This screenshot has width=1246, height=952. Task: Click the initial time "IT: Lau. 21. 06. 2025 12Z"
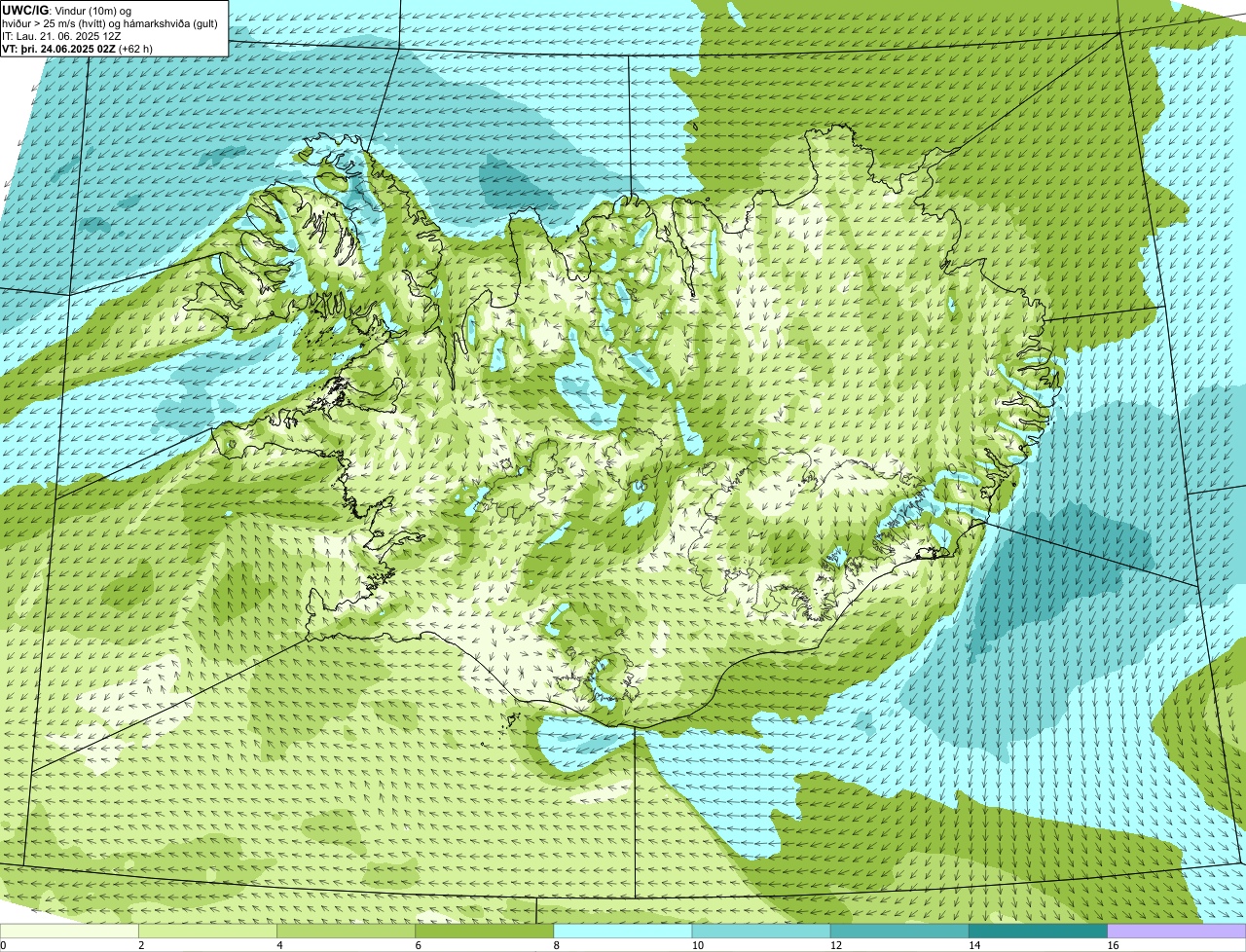tap(61, 36)
